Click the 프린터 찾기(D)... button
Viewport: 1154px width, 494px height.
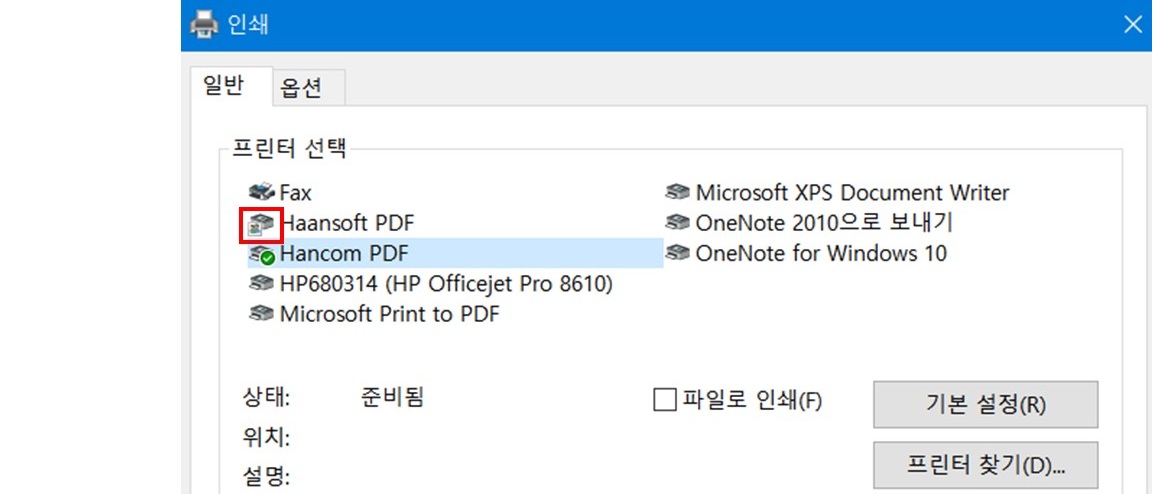(x=985, y=465)
